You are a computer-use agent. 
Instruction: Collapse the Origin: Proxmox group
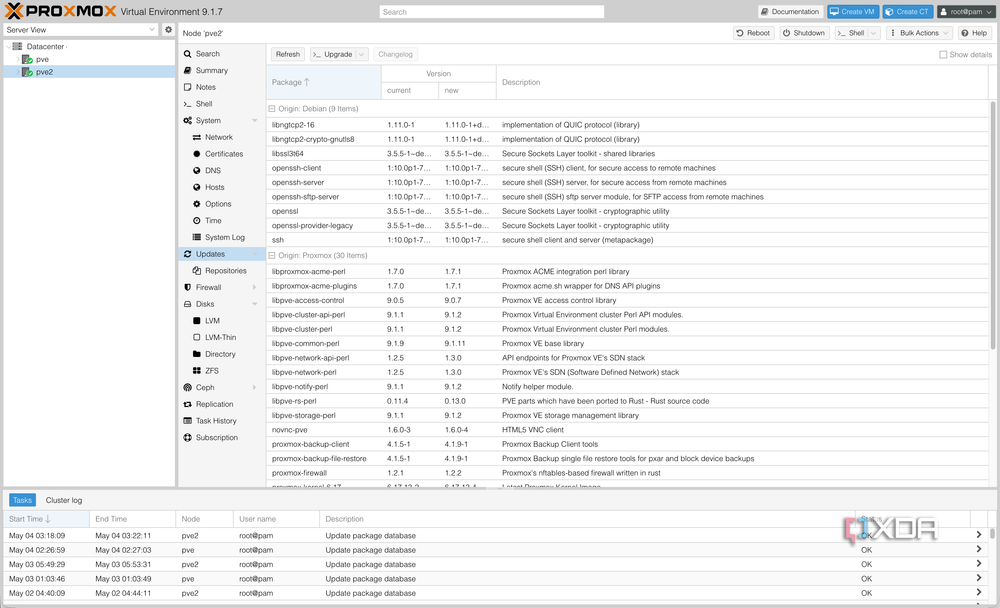click(x=272, y=256)
